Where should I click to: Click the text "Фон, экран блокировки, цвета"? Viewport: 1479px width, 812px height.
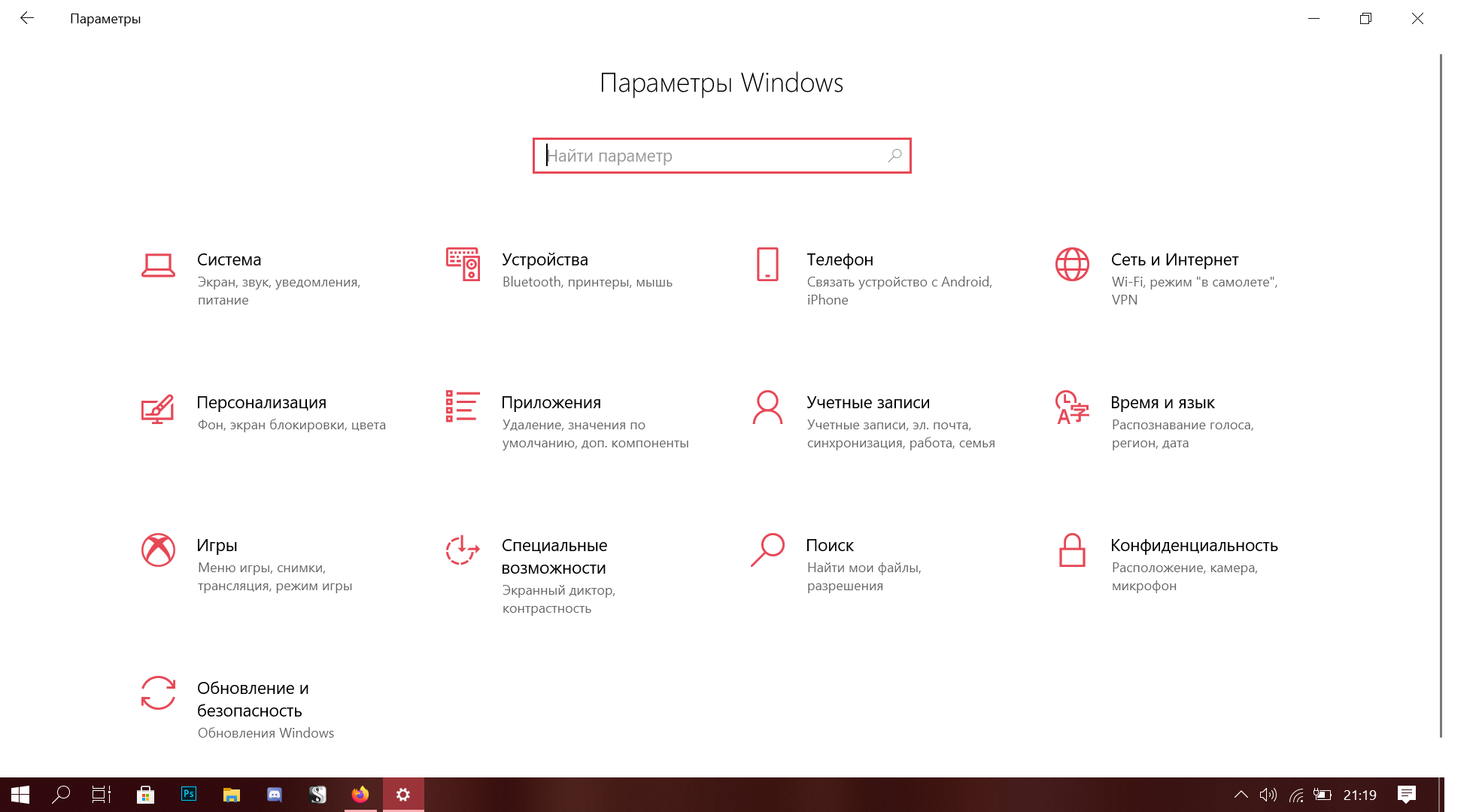(x=292, y=425)
